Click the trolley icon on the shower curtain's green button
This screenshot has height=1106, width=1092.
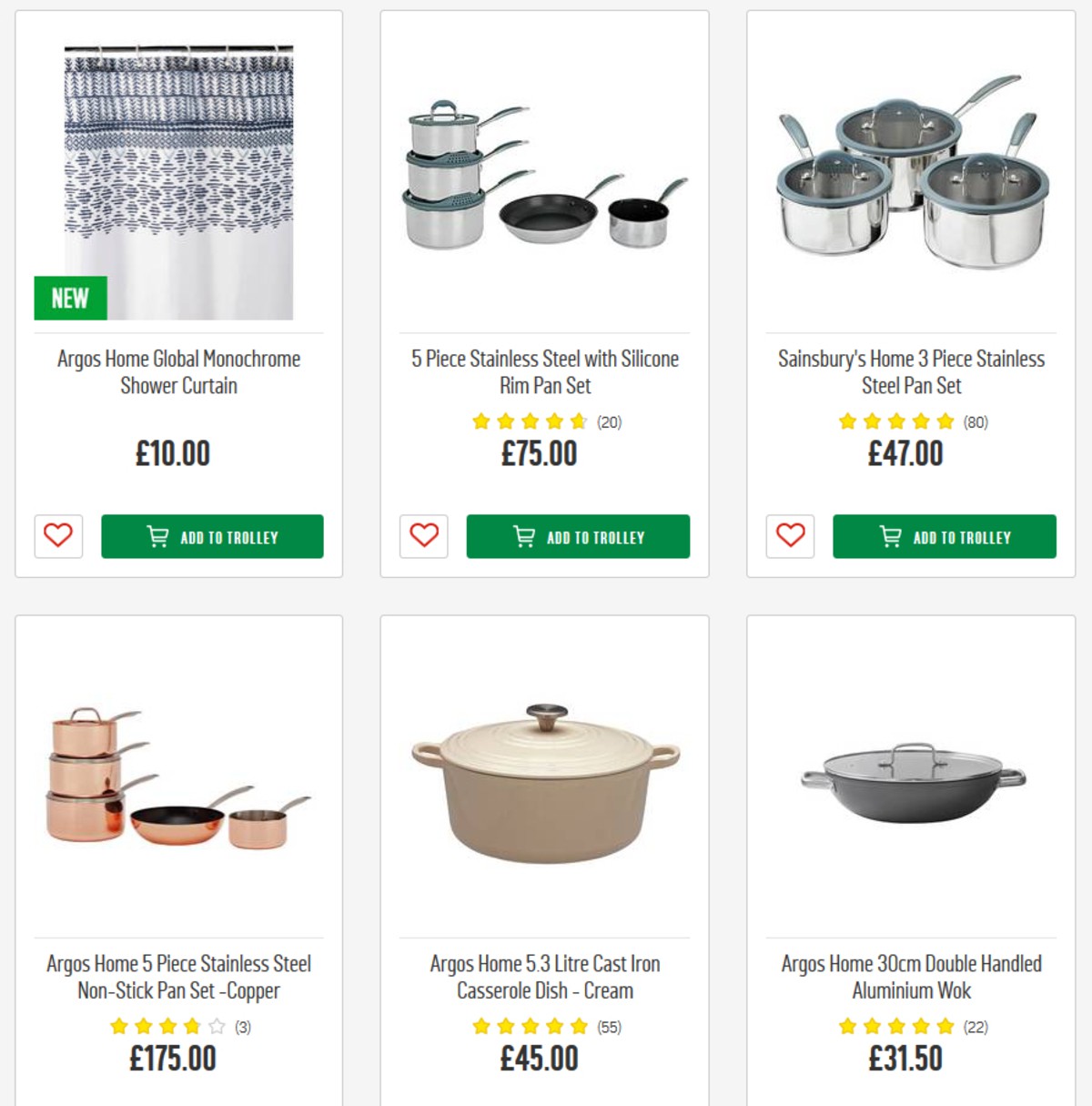tap(157, 536)
